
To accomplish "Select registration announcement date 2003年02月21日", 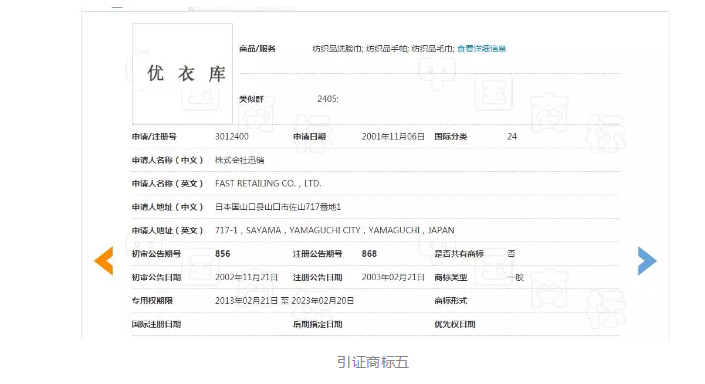I will click(x=393, y=277).
